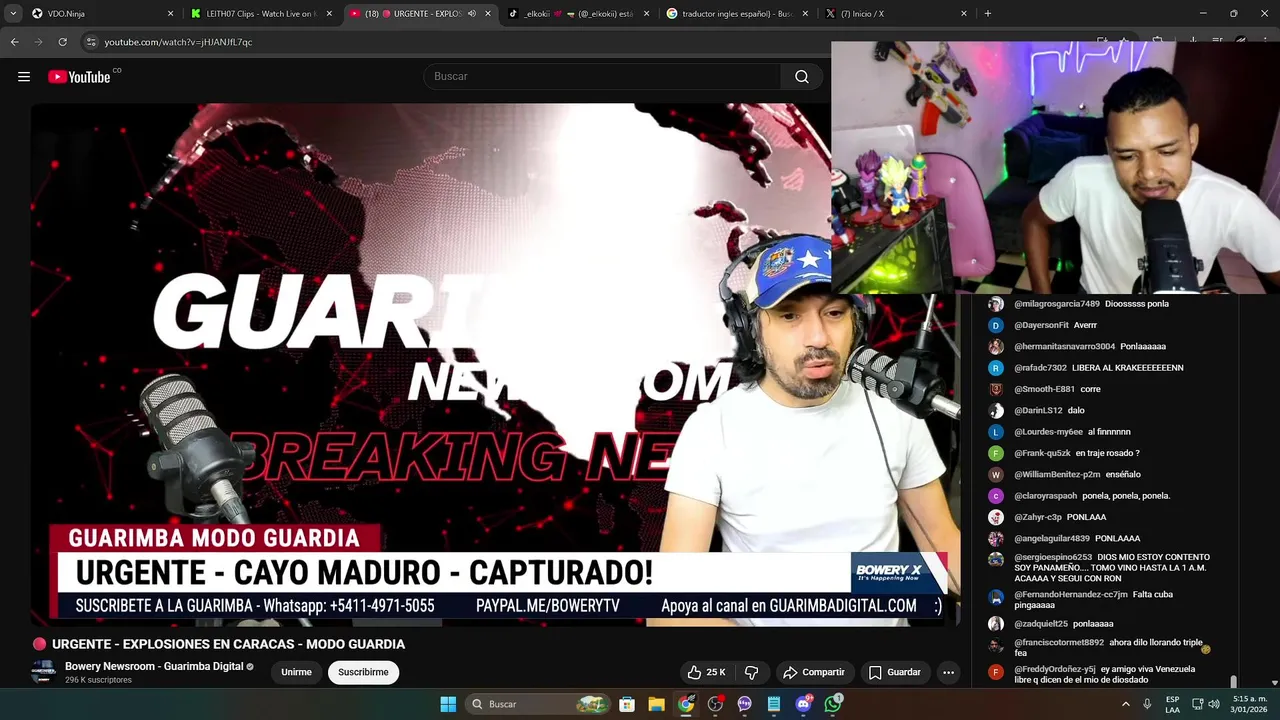Click chat author @DarinLS12
The height and width of the screenshot is (720, 1280).
1038,411
